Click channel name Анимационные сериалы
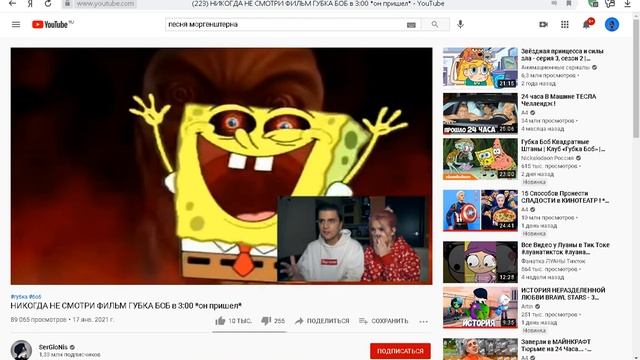Screen dimensions: 640x360 [x=556, y=67]
